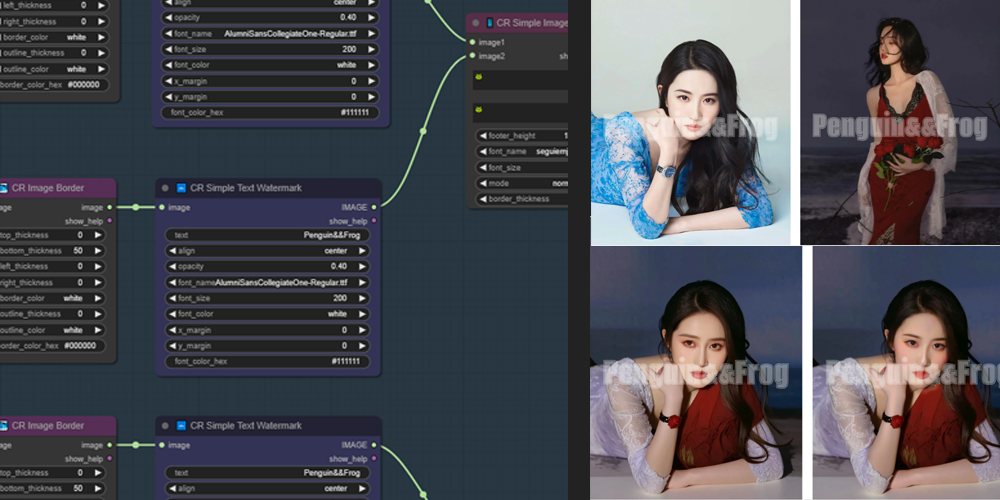Collapse the middle CR Simple Text Watermark node via its gray dot
Image resolution: width=1000 pixels, height=500 pixels.
pos(165,188)
